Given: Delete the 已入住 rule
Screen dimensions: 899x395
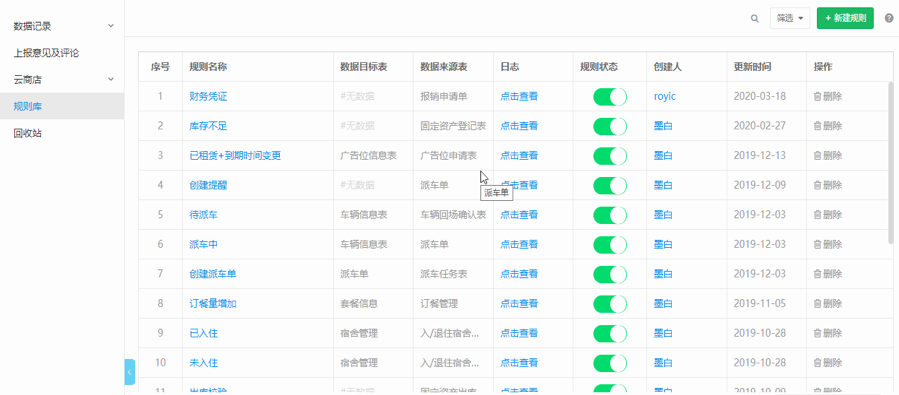Looking at the screenshot, I should pos(828,333).
